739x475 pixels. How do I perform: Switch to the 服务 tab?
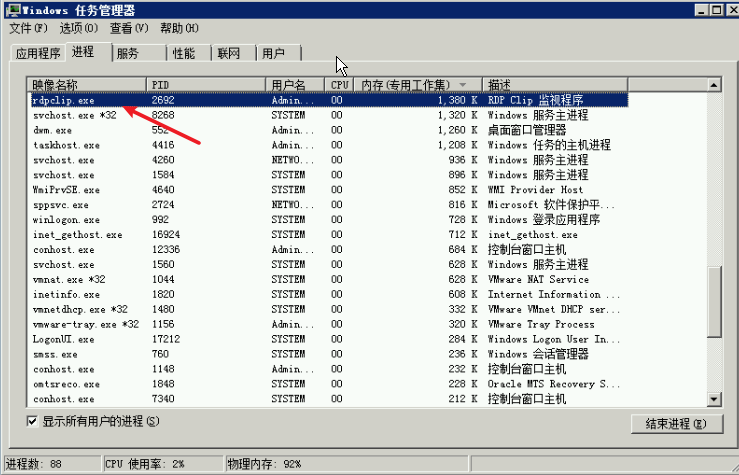point(140,53)
